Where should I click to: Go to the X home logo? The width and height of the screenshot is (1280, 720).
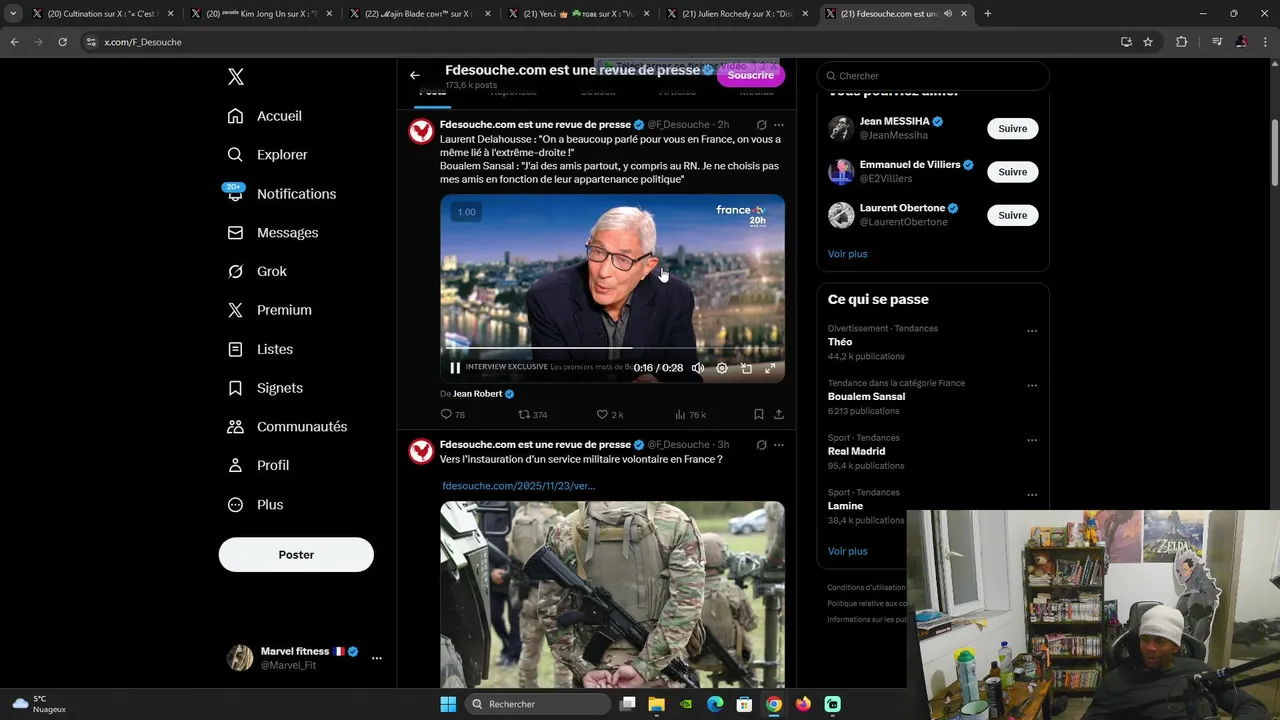[235, 77]
